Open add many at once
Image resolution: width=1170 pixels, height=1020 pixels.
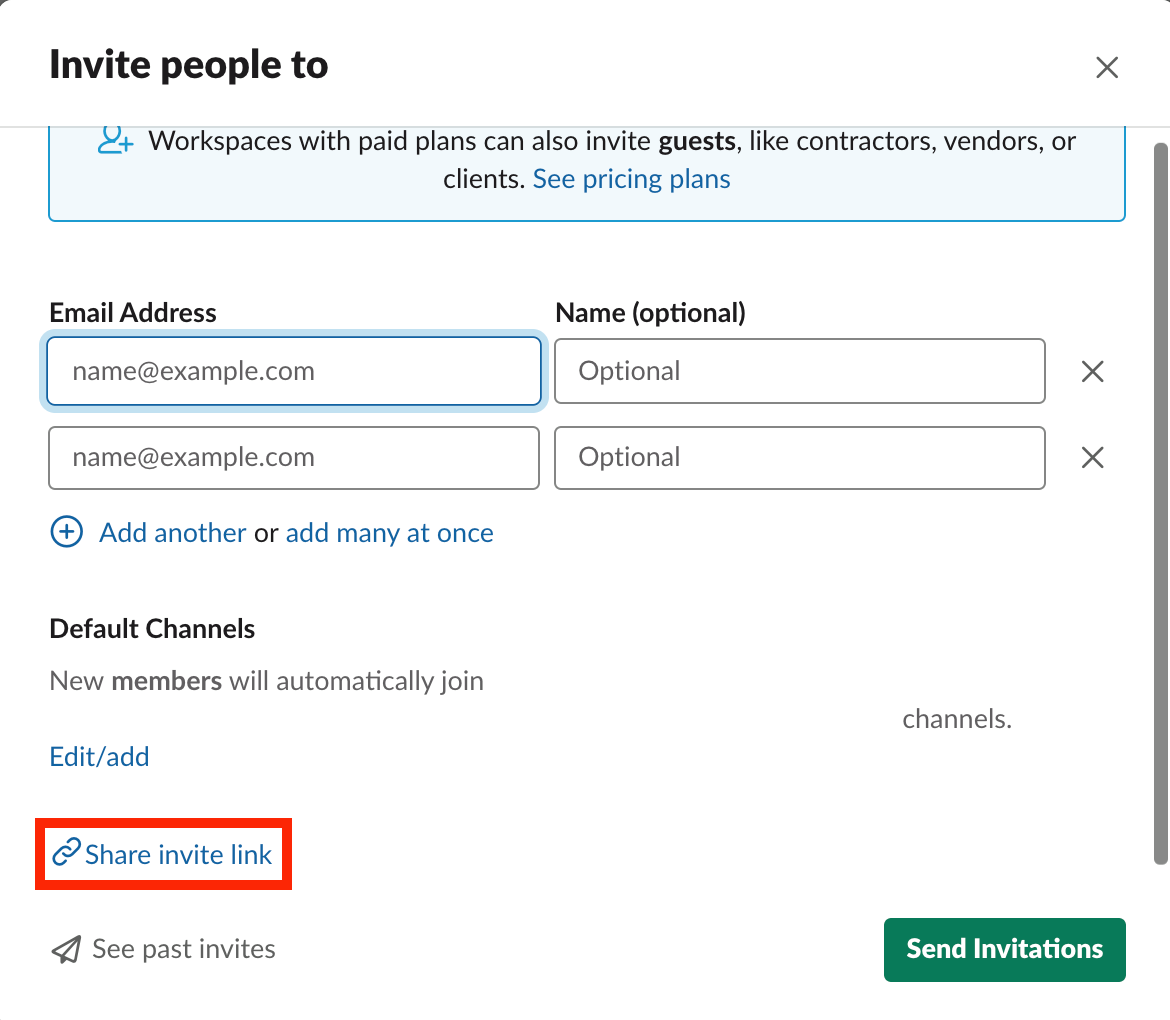pos(389,533)
